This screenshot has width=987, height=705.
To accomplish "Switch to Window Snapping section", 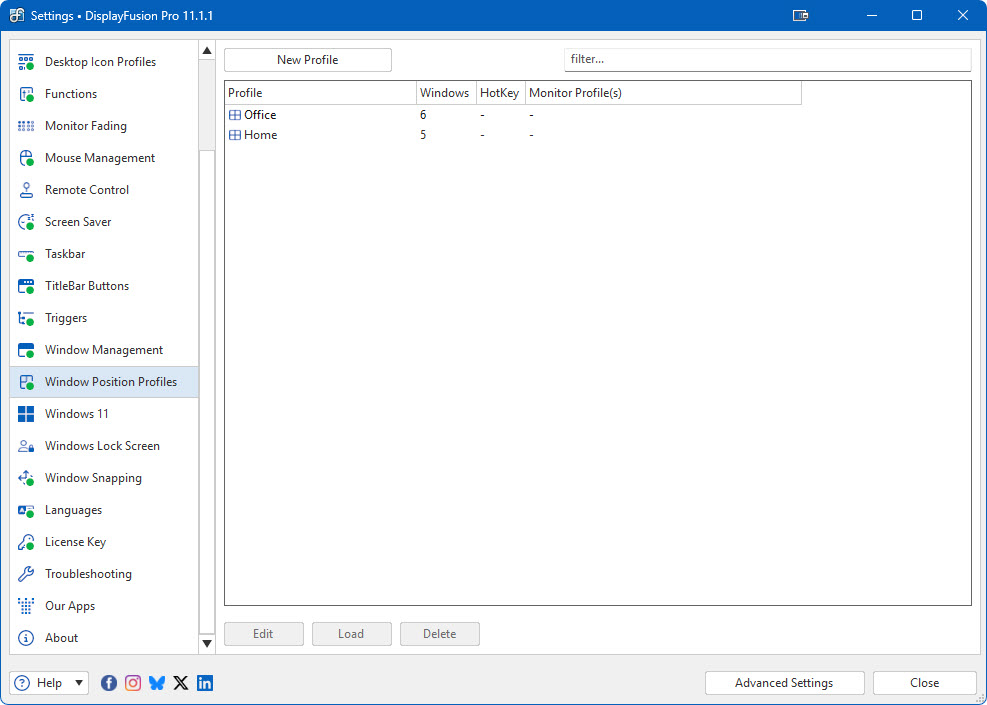I will pos(93,478).
